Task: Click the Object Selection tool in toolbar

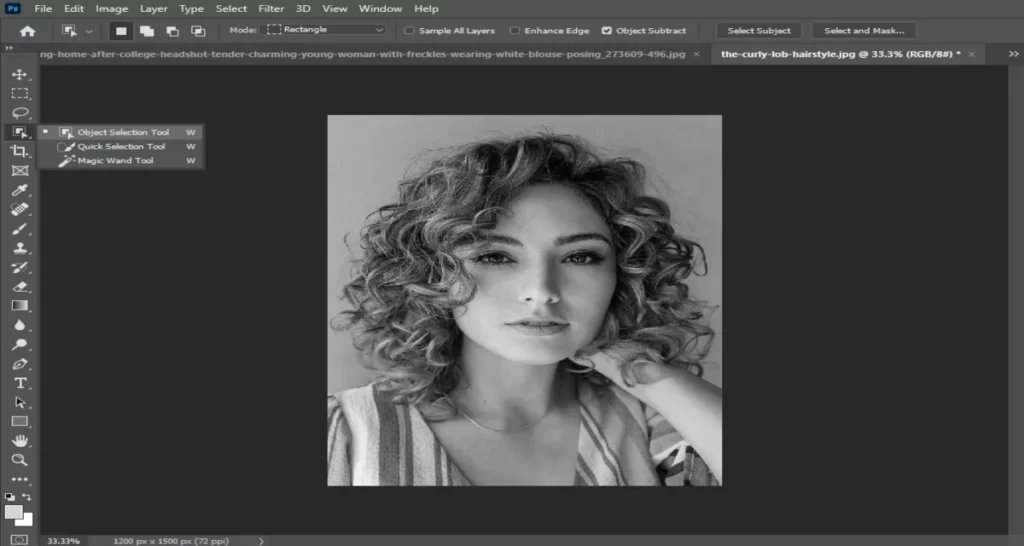Action: point(20,132)
